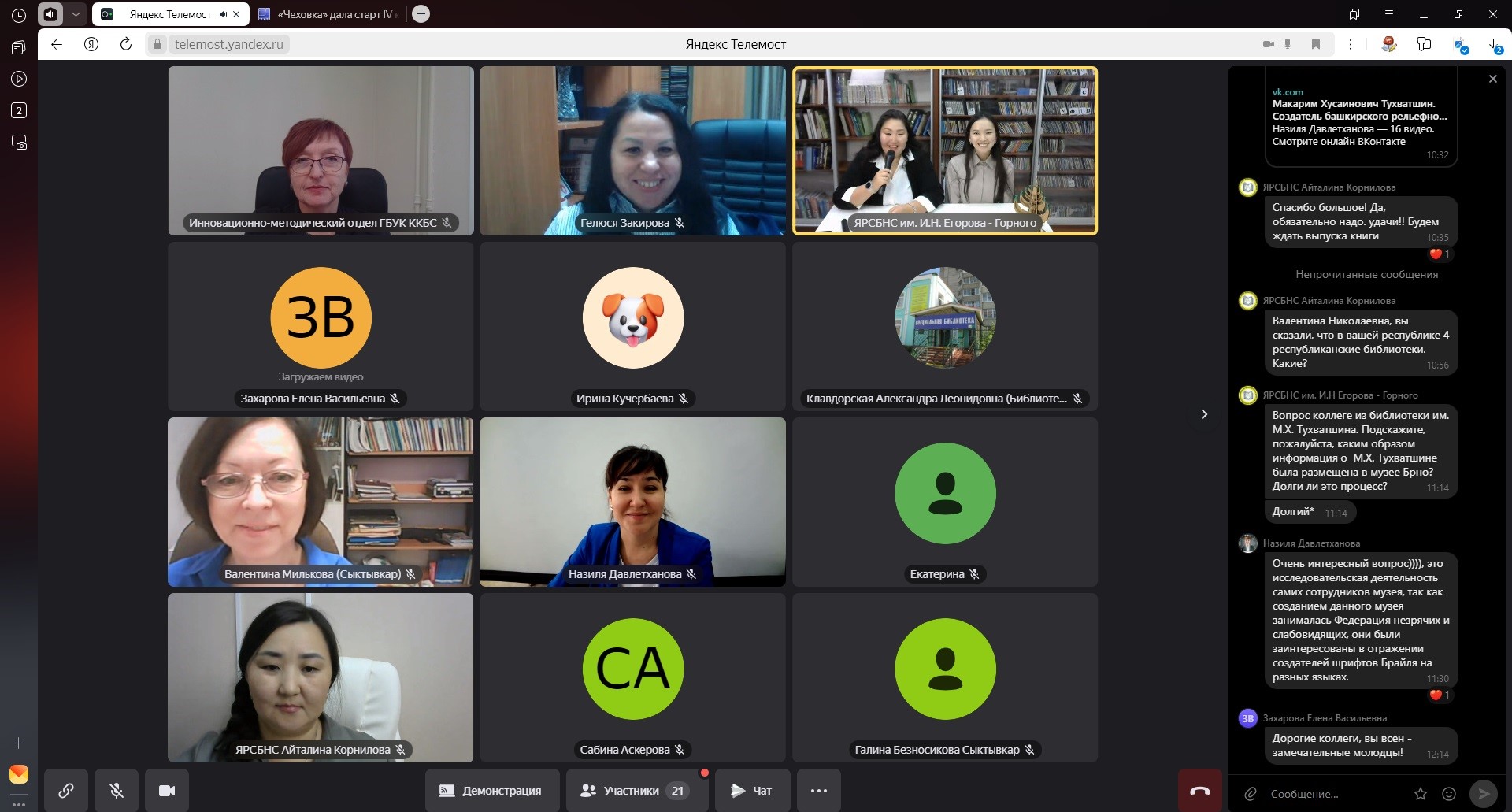Click the telemost.yandex.ru address bar
Viewport: 1512px width, 812px height.
pyautogui.click(x=228, y=44)
